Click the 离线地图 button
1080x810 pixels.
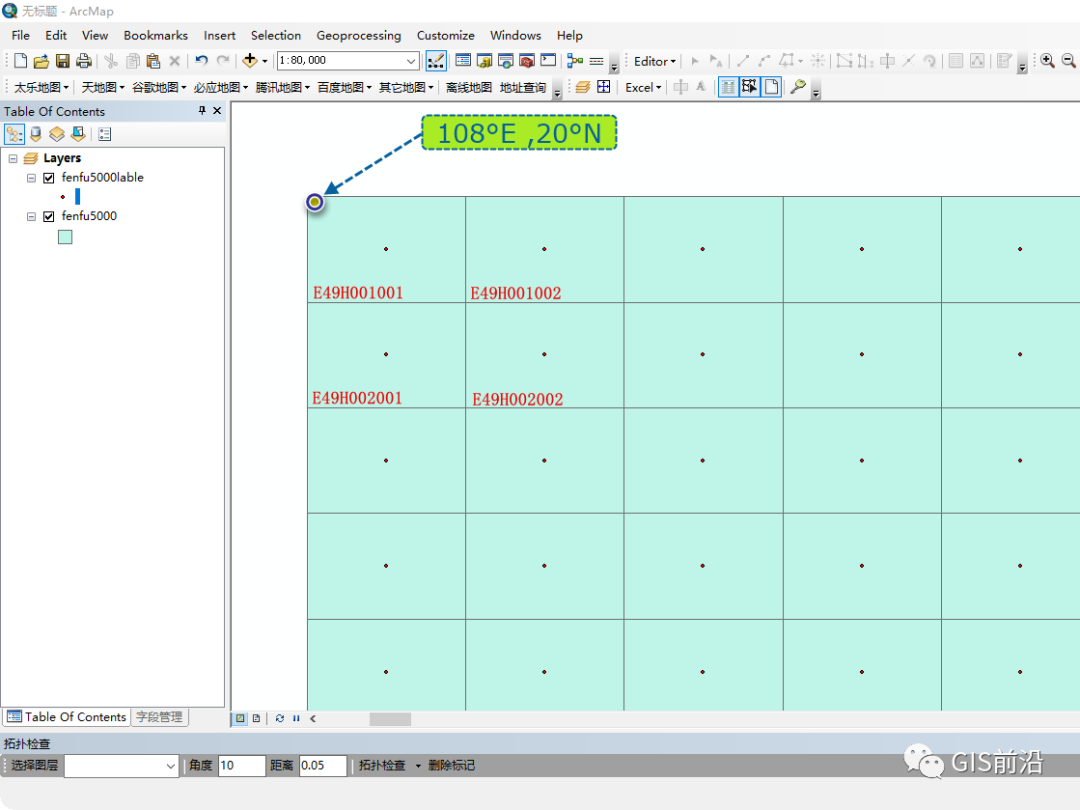468,87
